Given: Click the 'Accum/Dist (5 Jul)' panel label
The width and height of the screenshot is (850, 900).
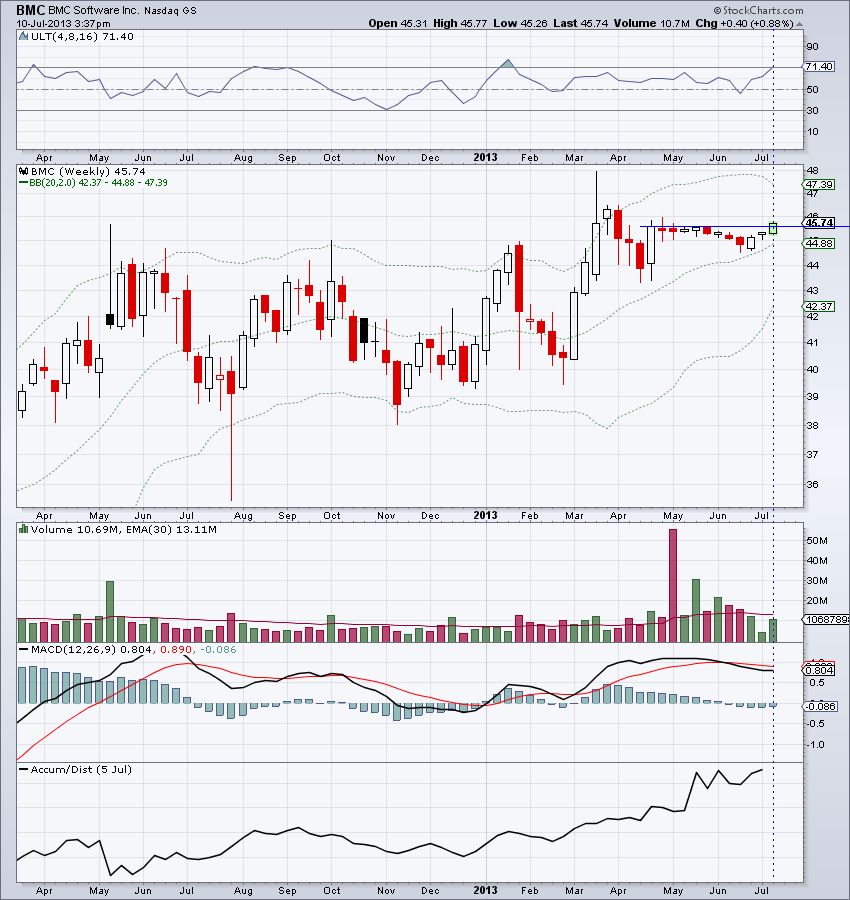Looking at the screenshot, I should click(x=81, y=769).
